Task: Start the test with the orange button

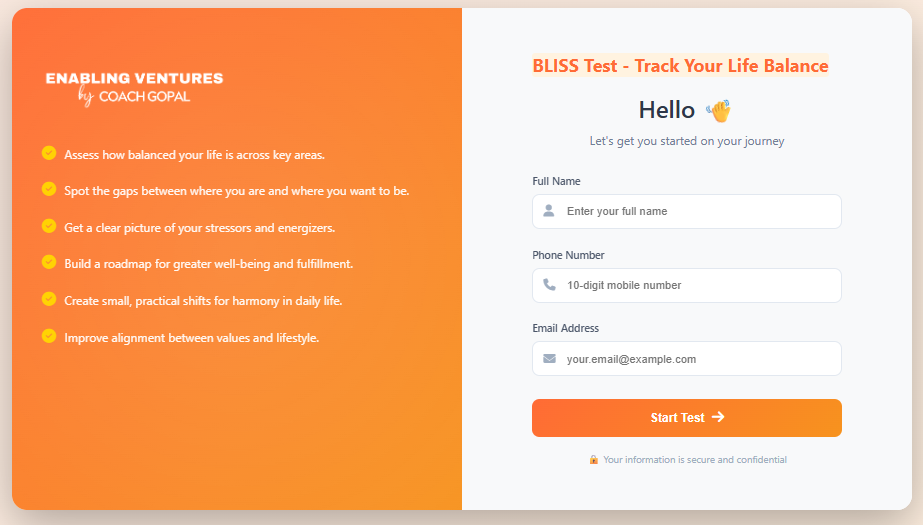Action: (x=686, y=418)
